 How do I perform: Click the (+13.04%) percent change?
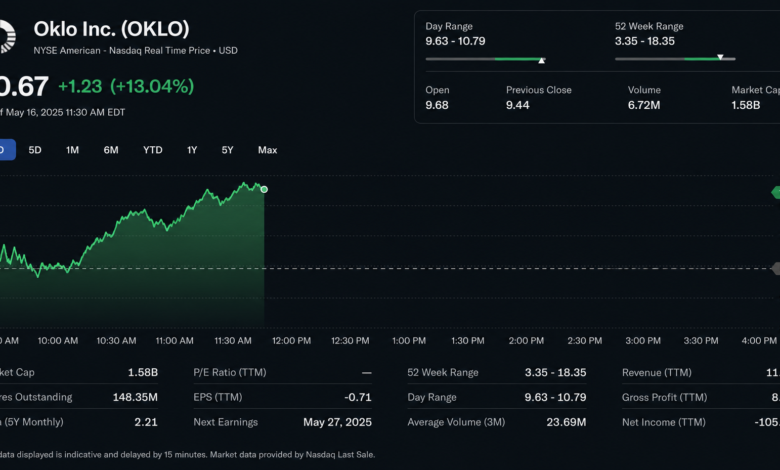(152, 87)
